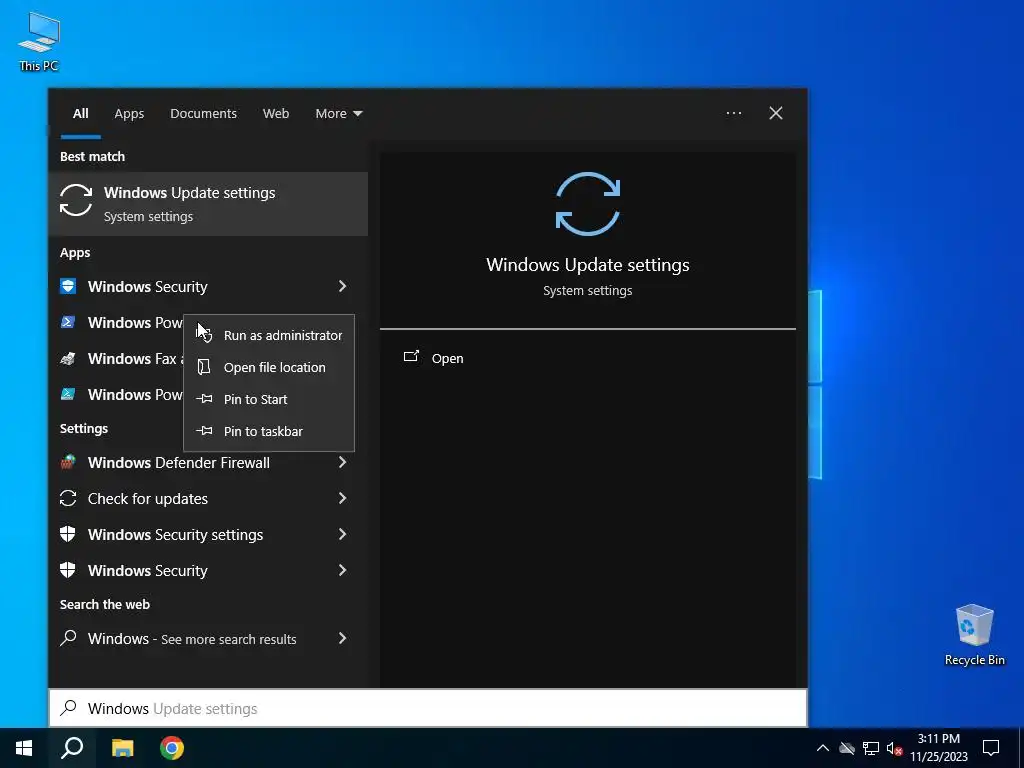1024x768 pixels.
Task: Close the search panel with X
Action: click(x=776, y=113)
